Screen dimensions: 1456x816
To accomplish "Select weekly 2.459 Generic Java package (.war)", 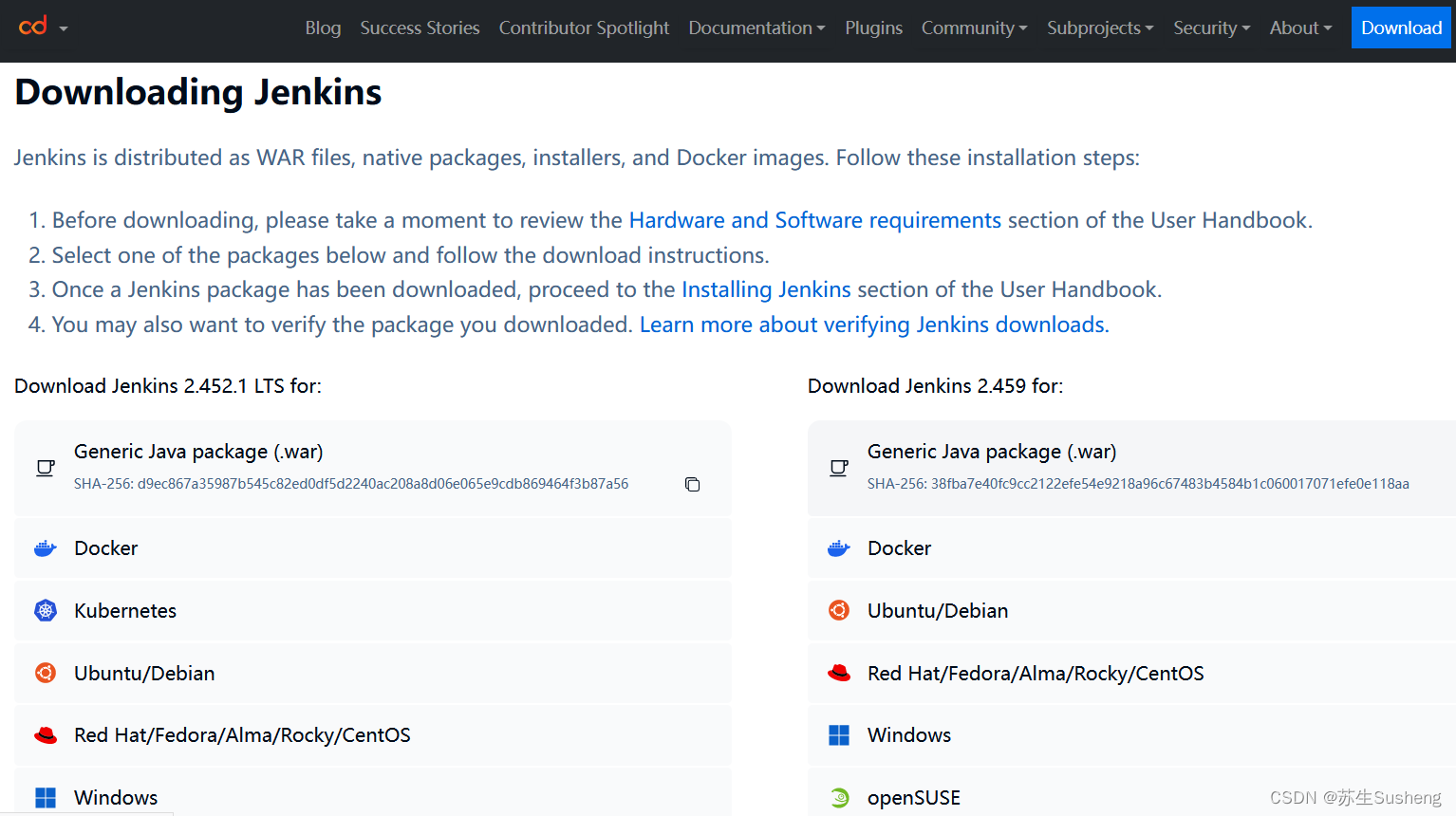I will click(x=1131, y=468).
